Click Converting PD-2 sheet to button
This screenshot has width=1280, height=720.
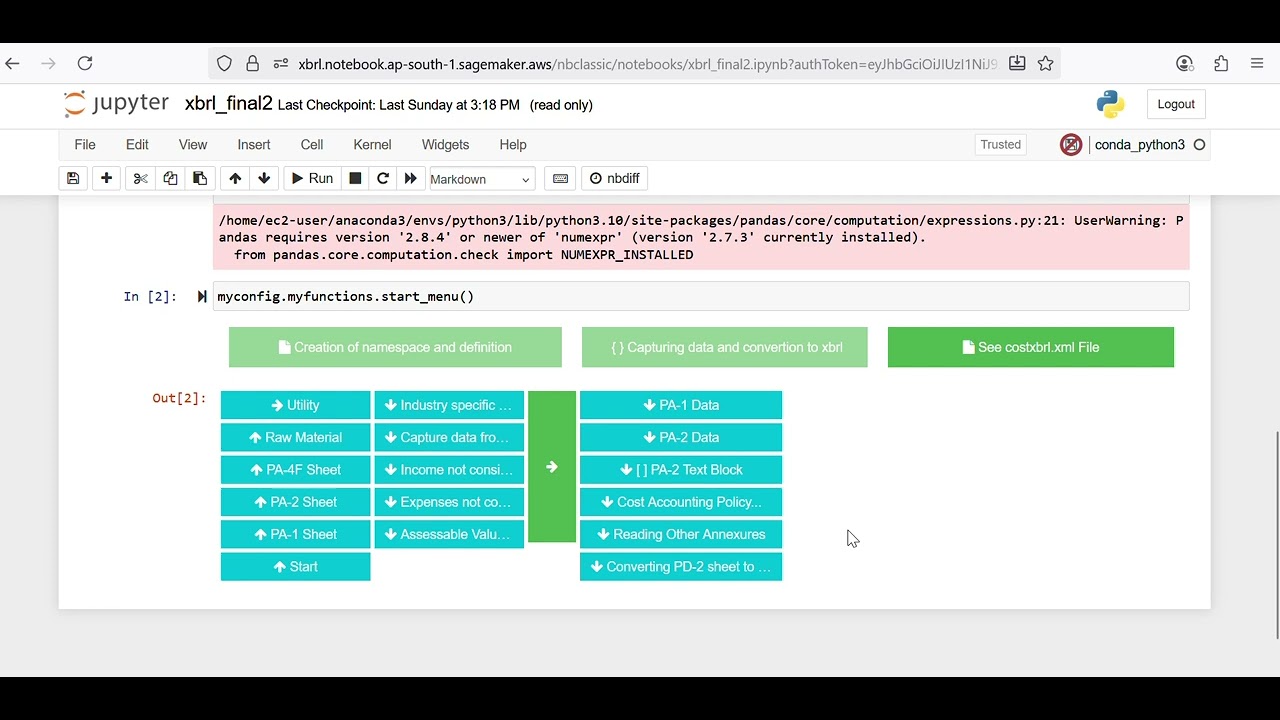(681, 567)
